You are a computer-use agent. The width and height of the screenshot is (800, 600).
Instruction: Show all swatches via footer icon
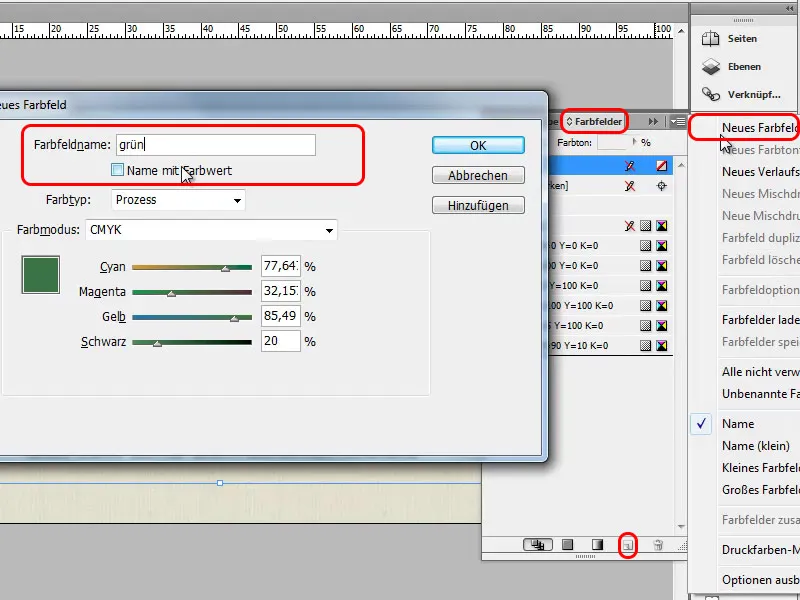point(538,545)
